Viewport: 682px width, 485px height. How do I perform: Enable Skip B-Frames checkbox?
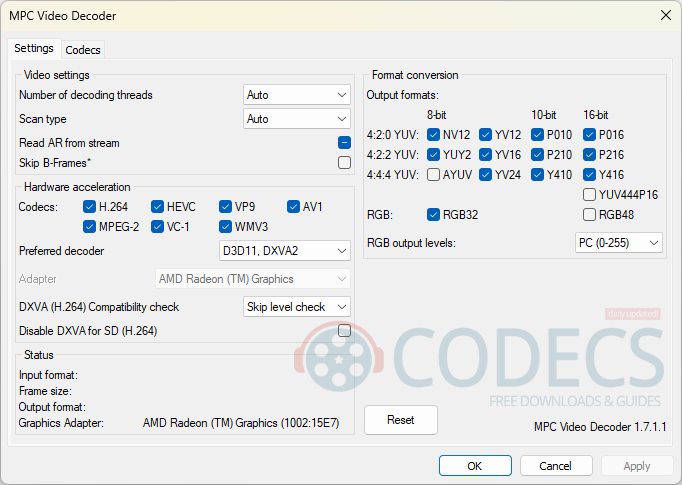[344, 163]
